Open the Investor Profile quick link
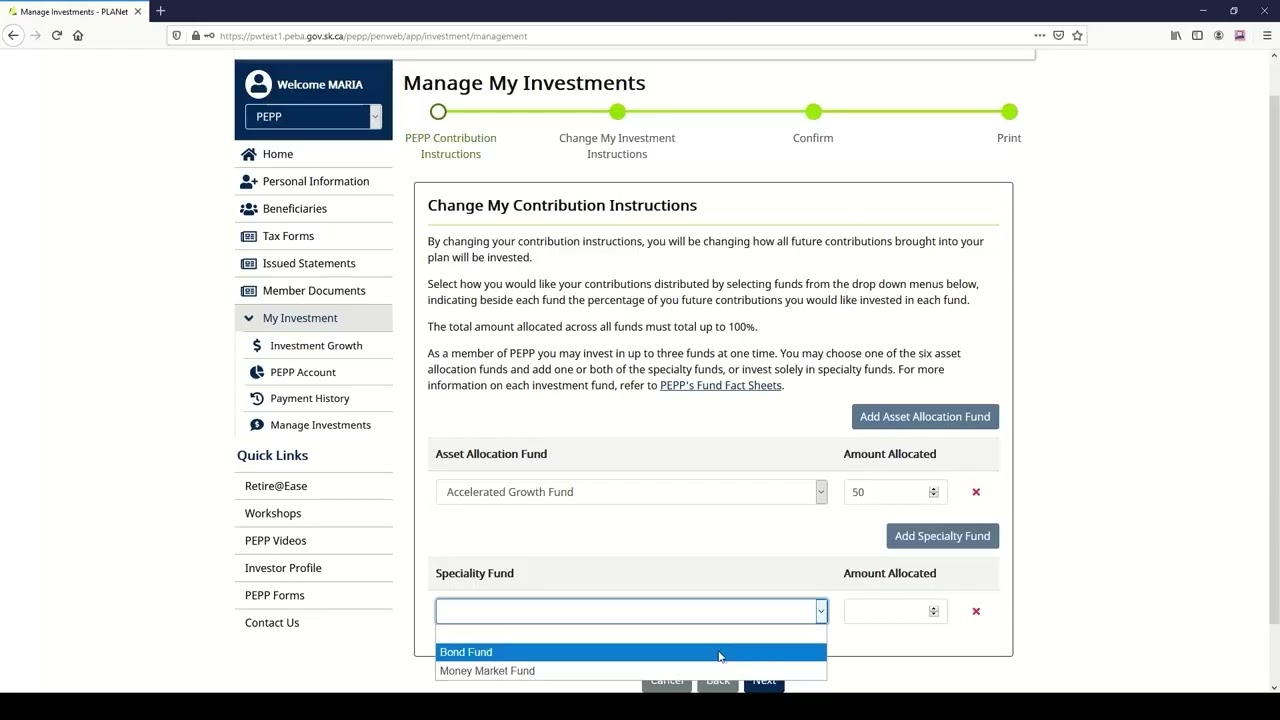The image size is (1280, 720). (x=283, y=568)
